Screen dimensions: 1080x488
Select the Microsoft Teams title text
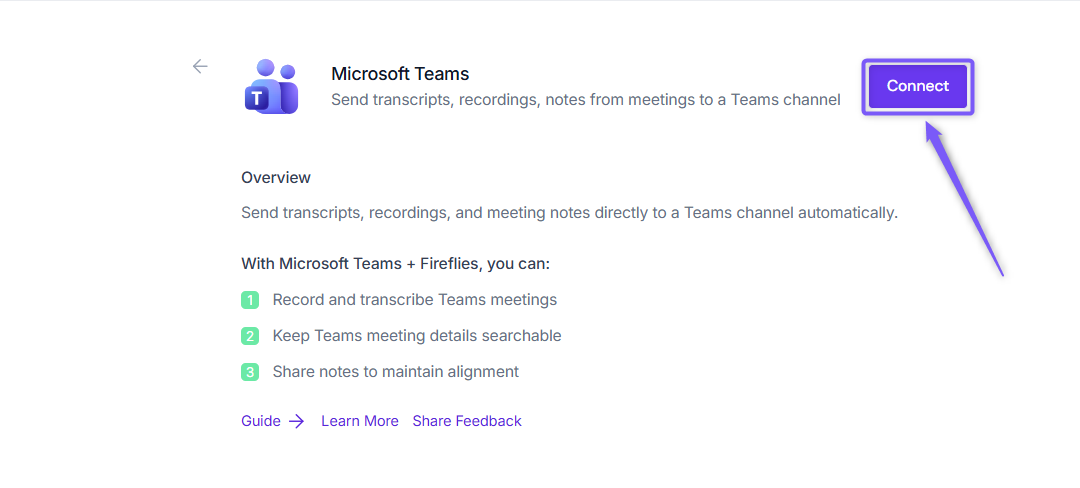point(400,74)
